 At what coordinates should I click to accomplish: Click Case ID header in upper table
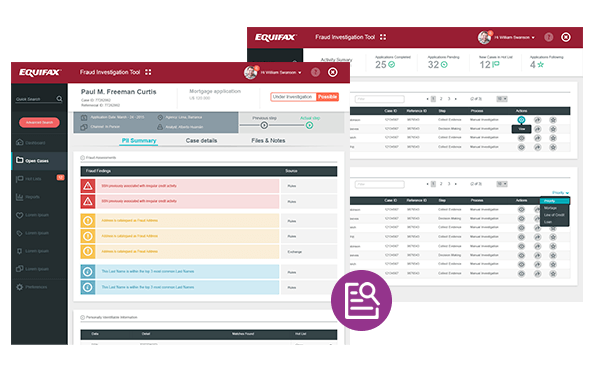coord(391,111)
